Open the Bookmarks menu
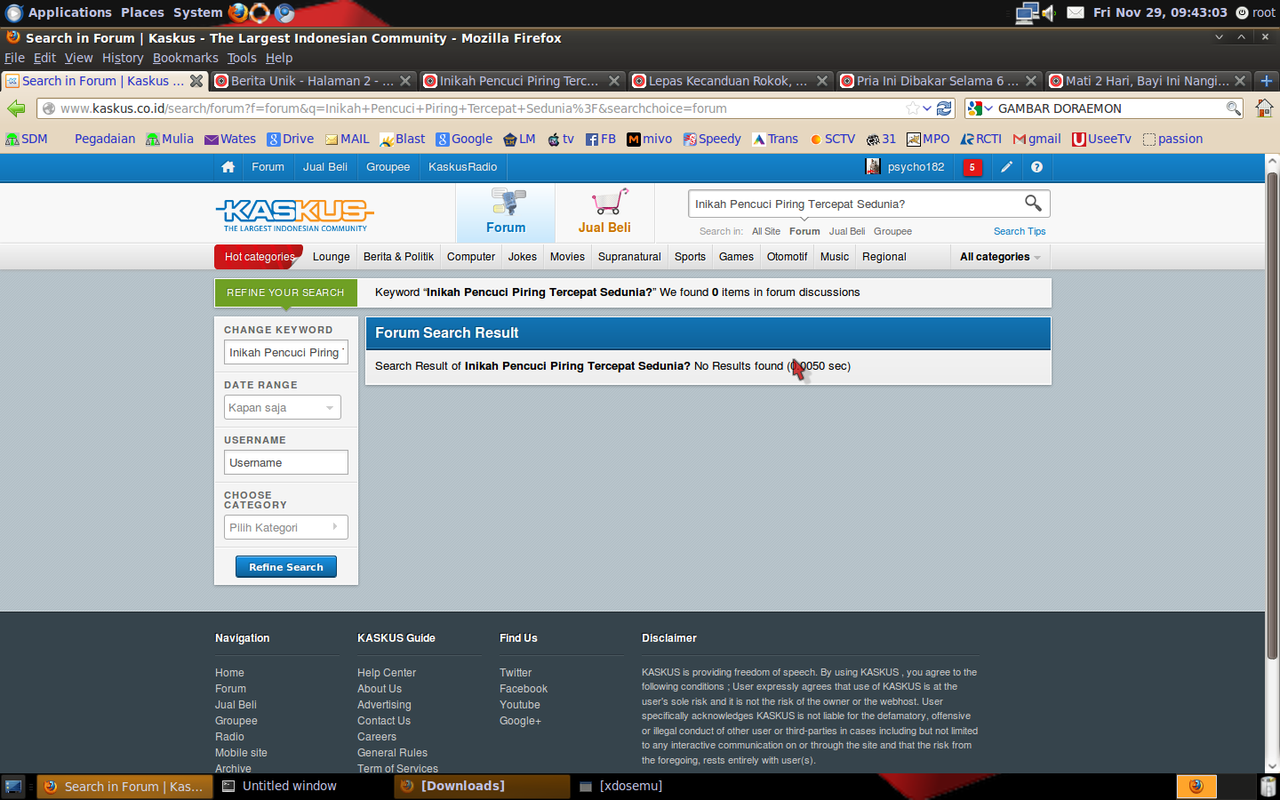Viewport: 1280px width, 800px height. [185, 58]
